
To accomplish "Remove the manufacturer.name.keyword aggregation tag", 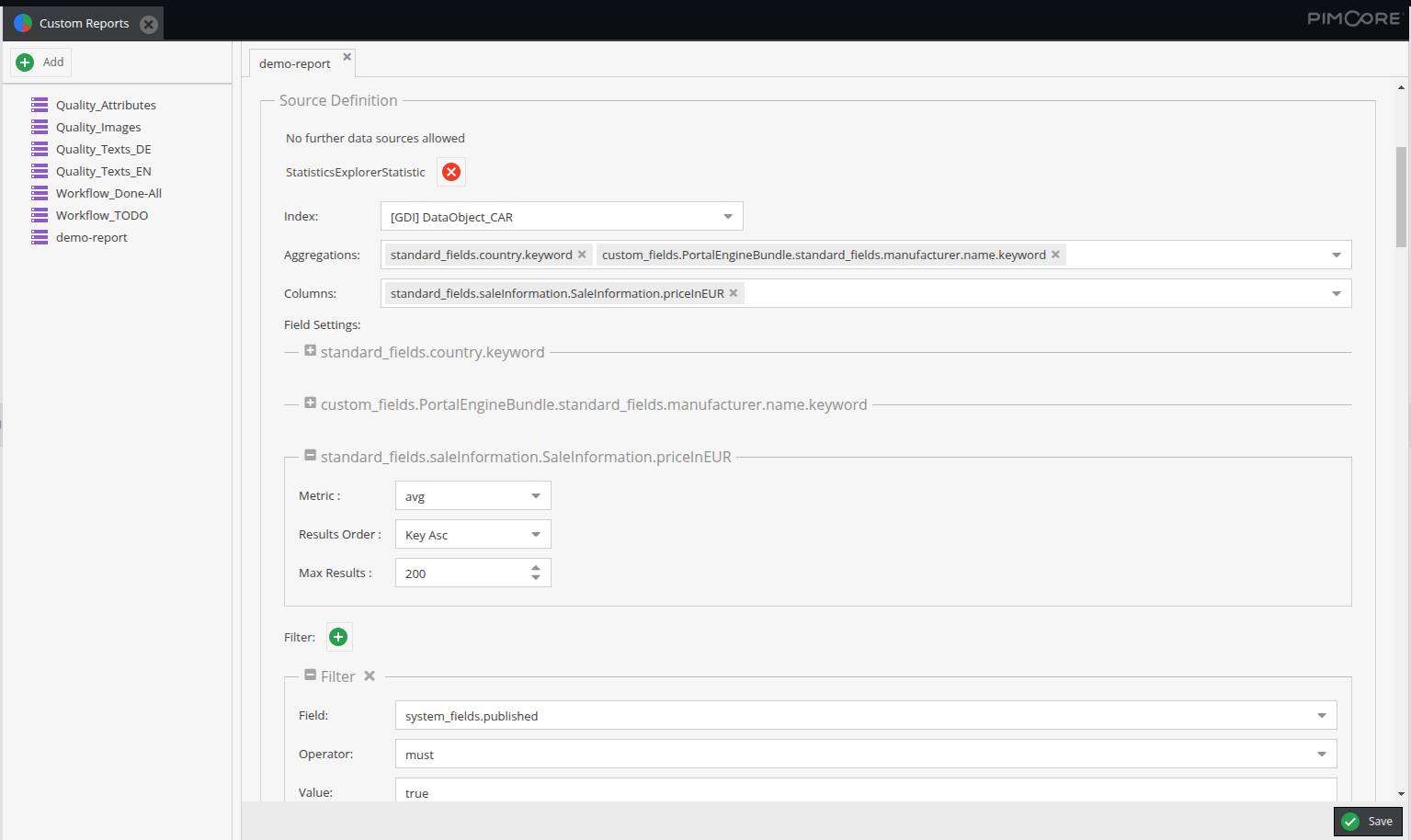I will coord(1054,254).
